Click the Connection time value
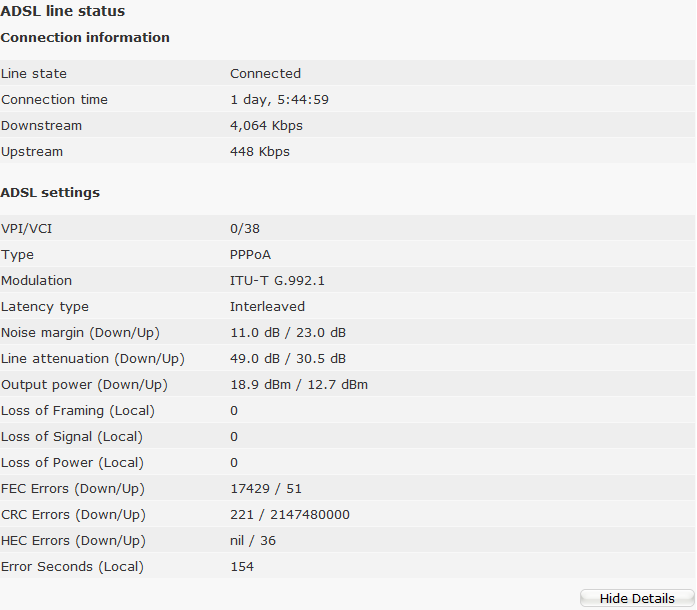697x610 pixels. click(279, 99)
